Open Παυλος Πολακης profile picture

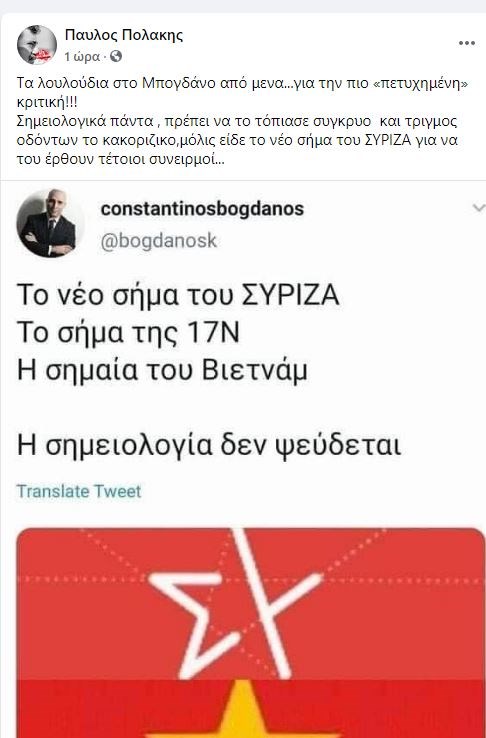click(x=37, y=44)
